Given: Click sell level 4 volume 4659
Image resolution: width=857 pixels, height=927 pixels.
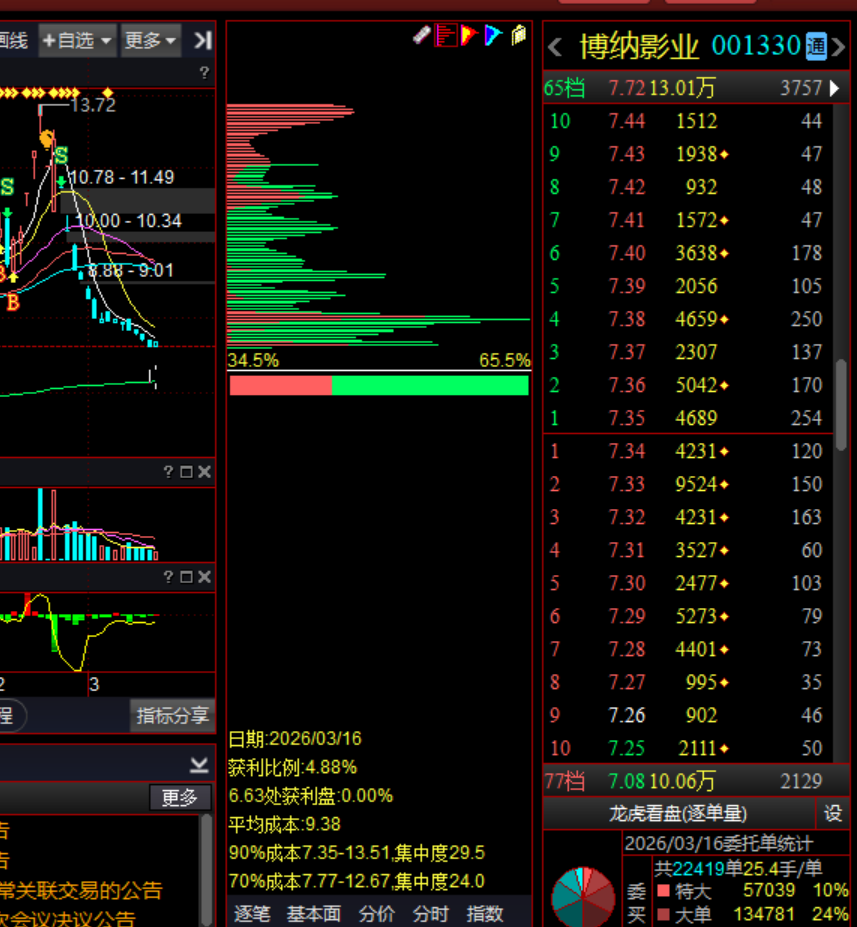Looking at the screenshot, I should 696,319.
